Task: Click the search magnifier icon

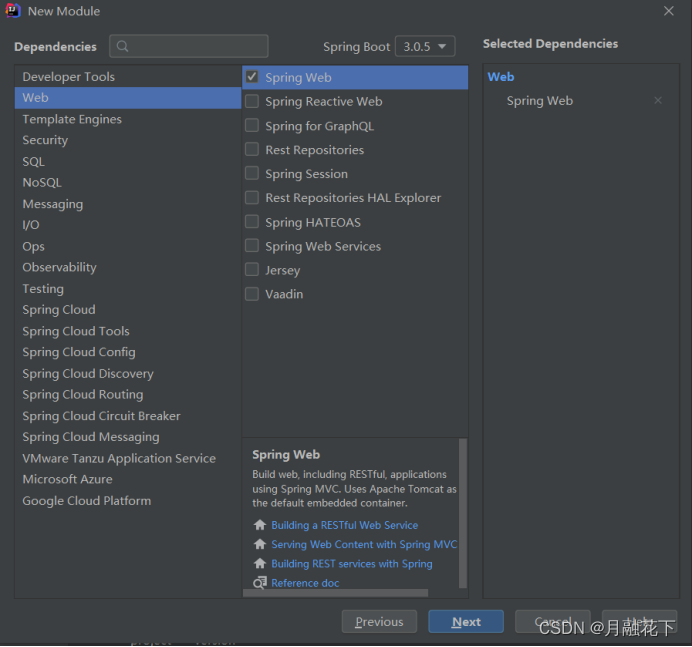Action: 123,46
